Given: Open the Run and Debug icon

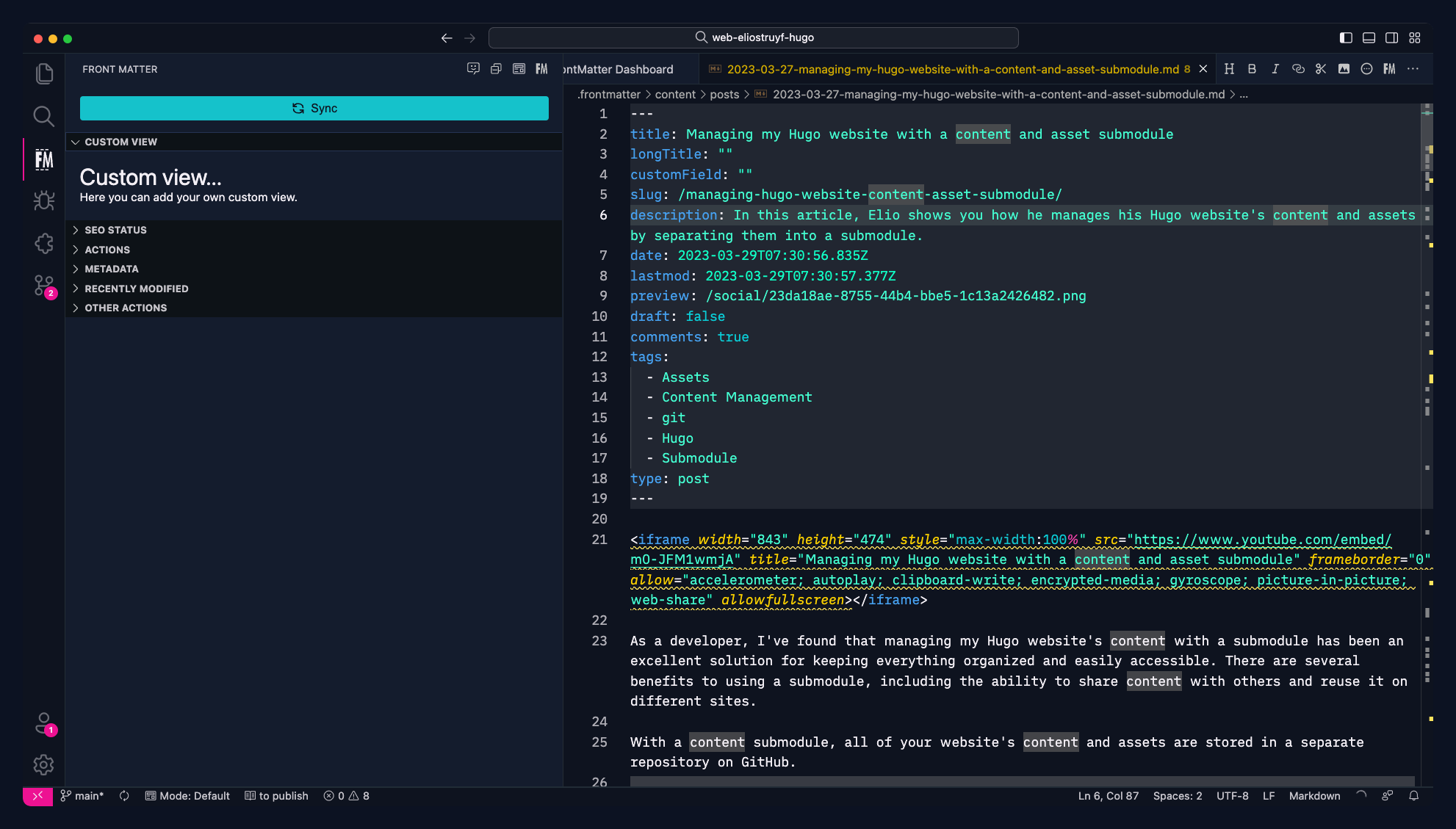Looking at the screenshot, I should (x=43, y=200).
